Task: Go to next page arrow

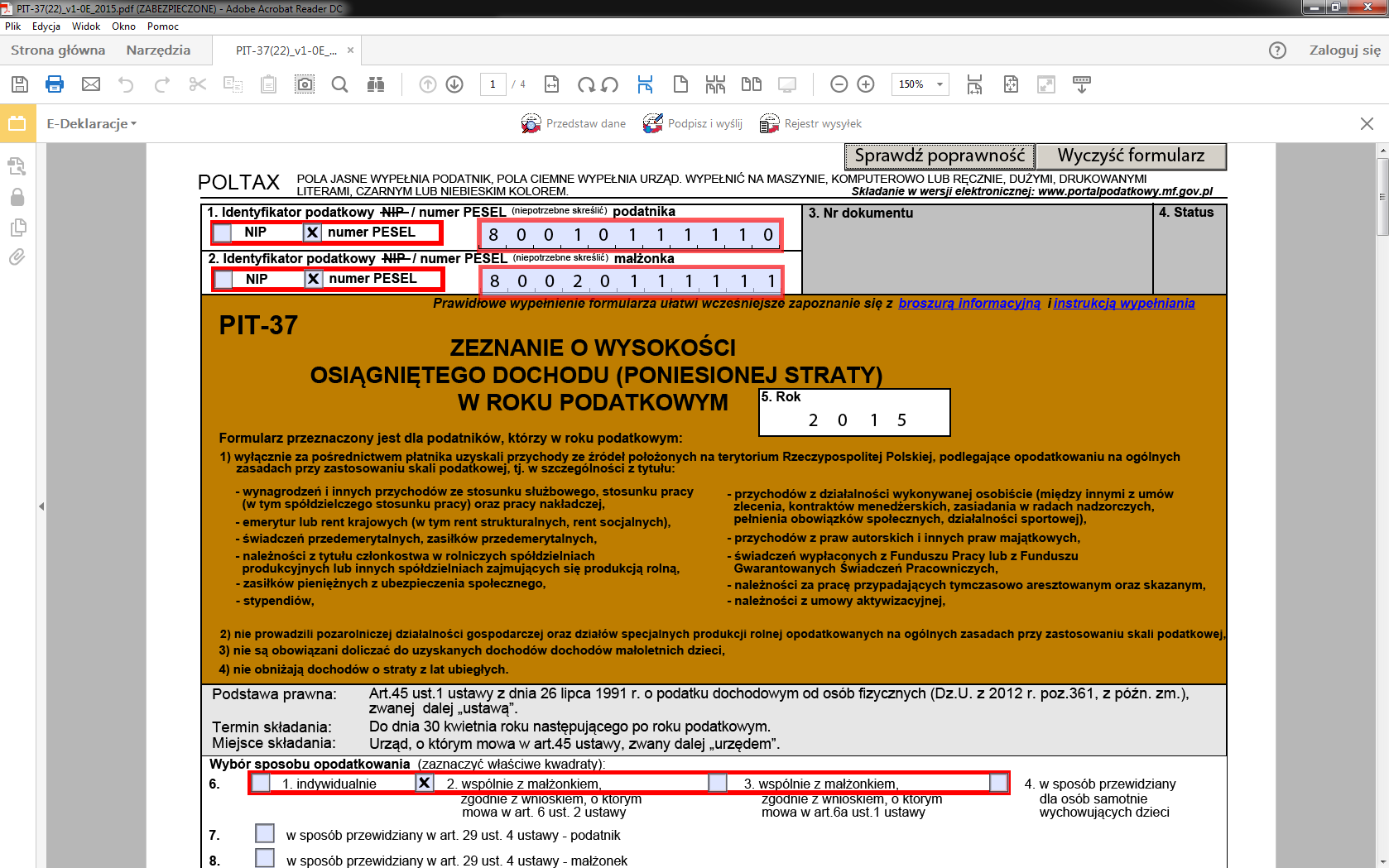Action: pos(454,84)
